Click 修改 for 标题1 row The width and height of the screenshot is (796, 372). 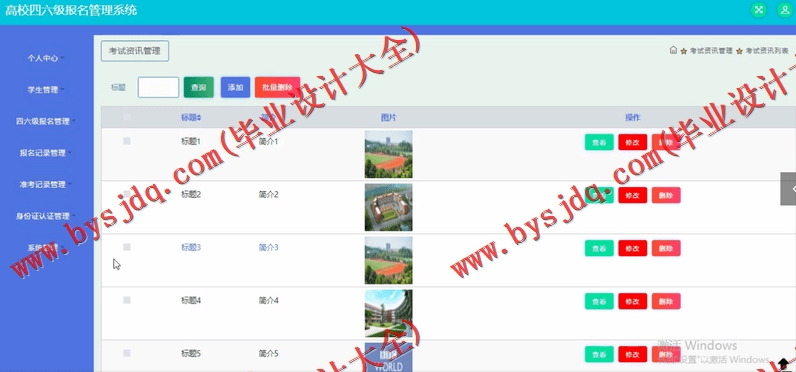[633, 142]
